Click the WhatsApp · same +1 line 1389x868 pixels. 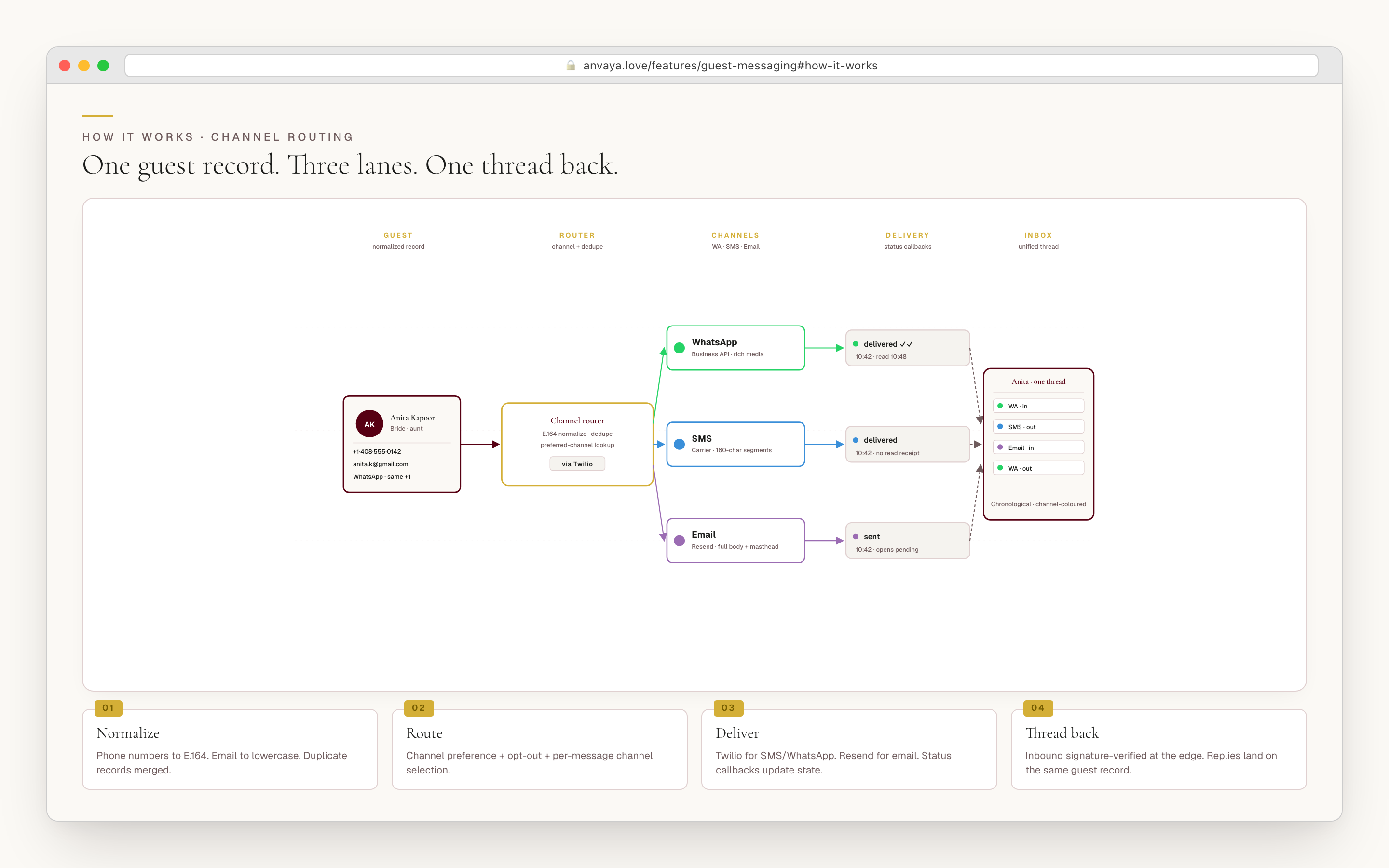pyautogui.click(x=381, y=476)
